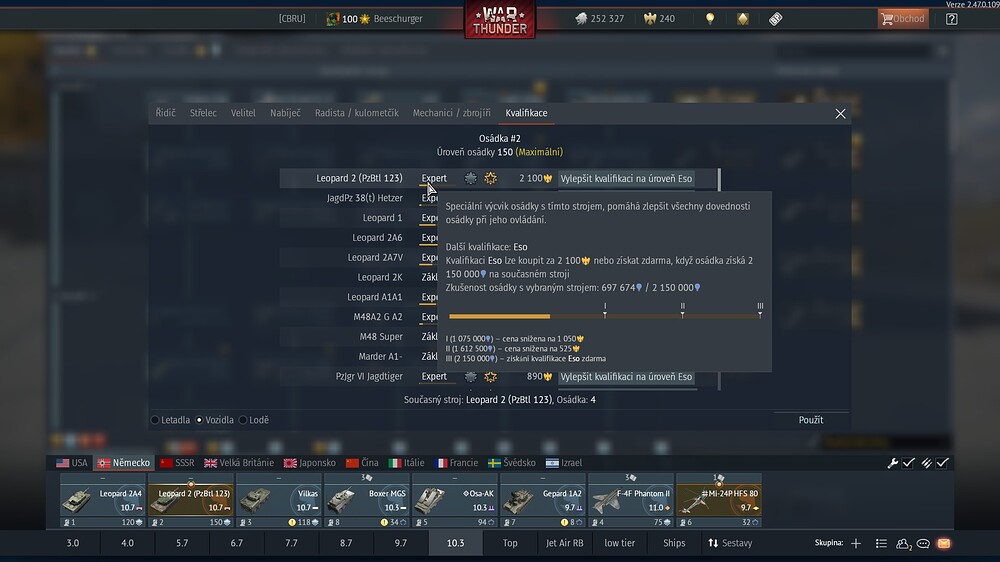This screenshot has width=1000, height=562.
Task: Select Čína nation tab
Action: (362, 463)
